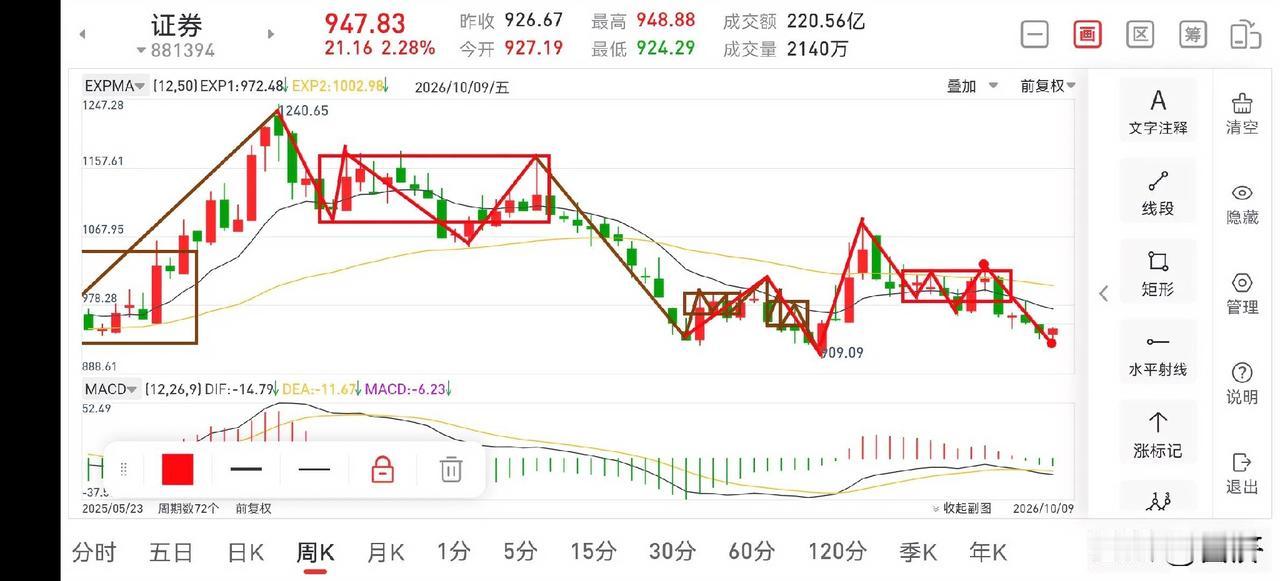Toggle 隐藏 to hide drawings
Image resolution: width=1280 pixels, height=581 pixels.
pyautogui.click(x=1242, y=204)
